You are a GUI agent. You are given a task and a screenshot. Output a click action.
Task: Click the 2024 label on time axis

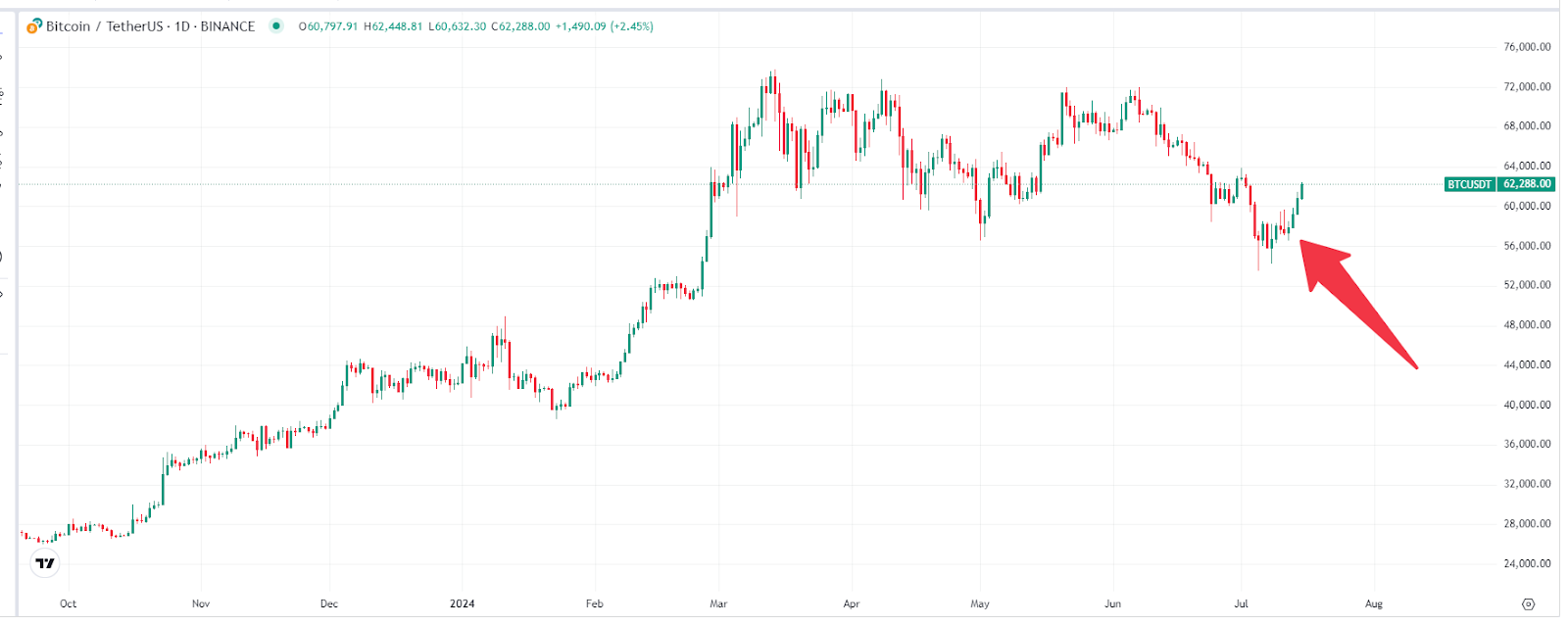(x=463, y=603)
